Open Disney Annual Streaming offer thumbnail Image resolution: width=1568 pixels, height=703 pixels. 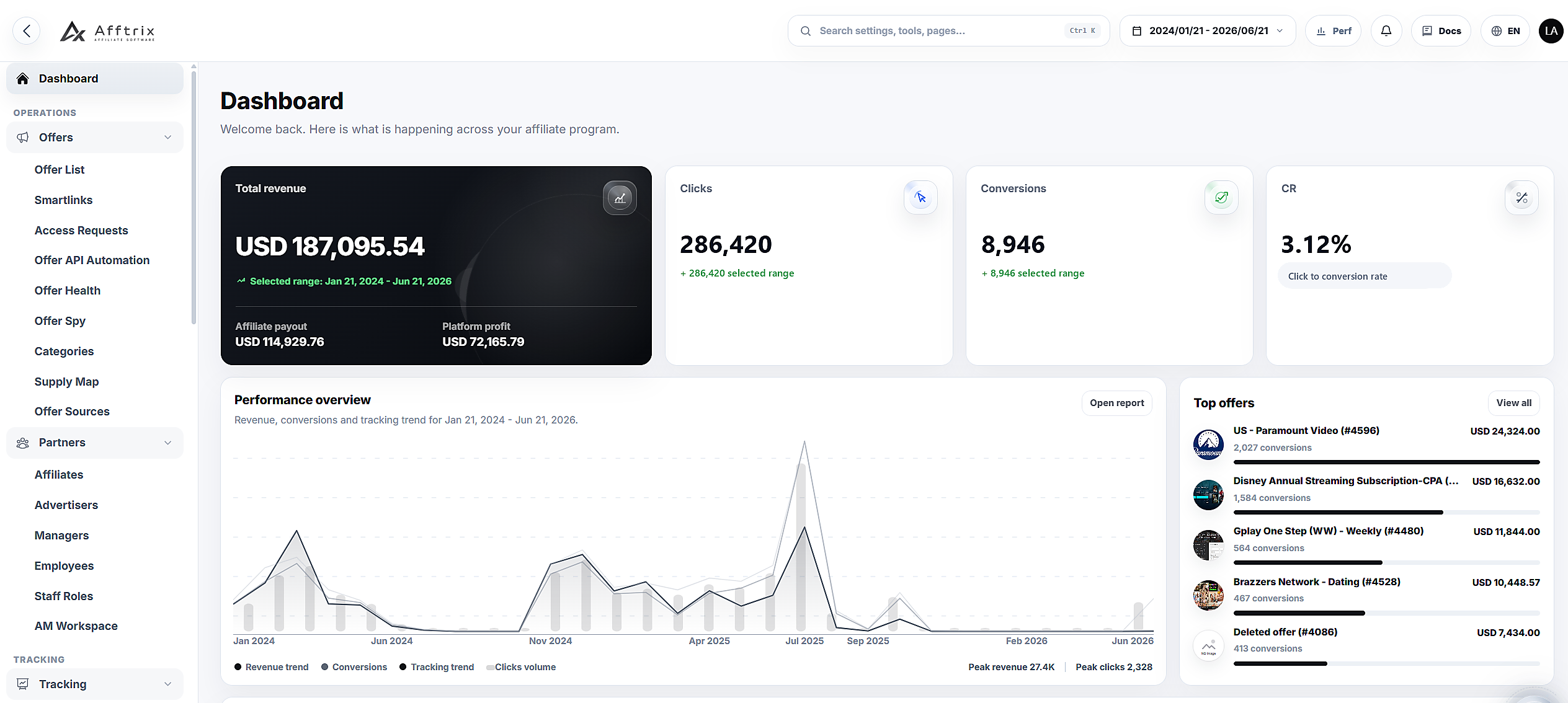click(x=1208, y=495)
